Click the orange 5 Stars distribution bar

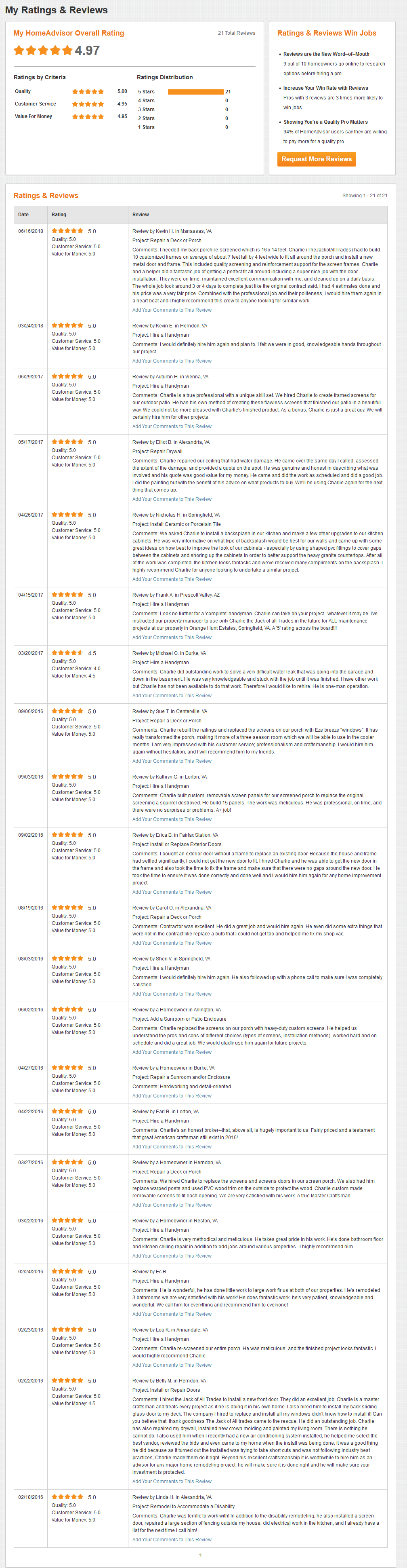coord(195,92)
